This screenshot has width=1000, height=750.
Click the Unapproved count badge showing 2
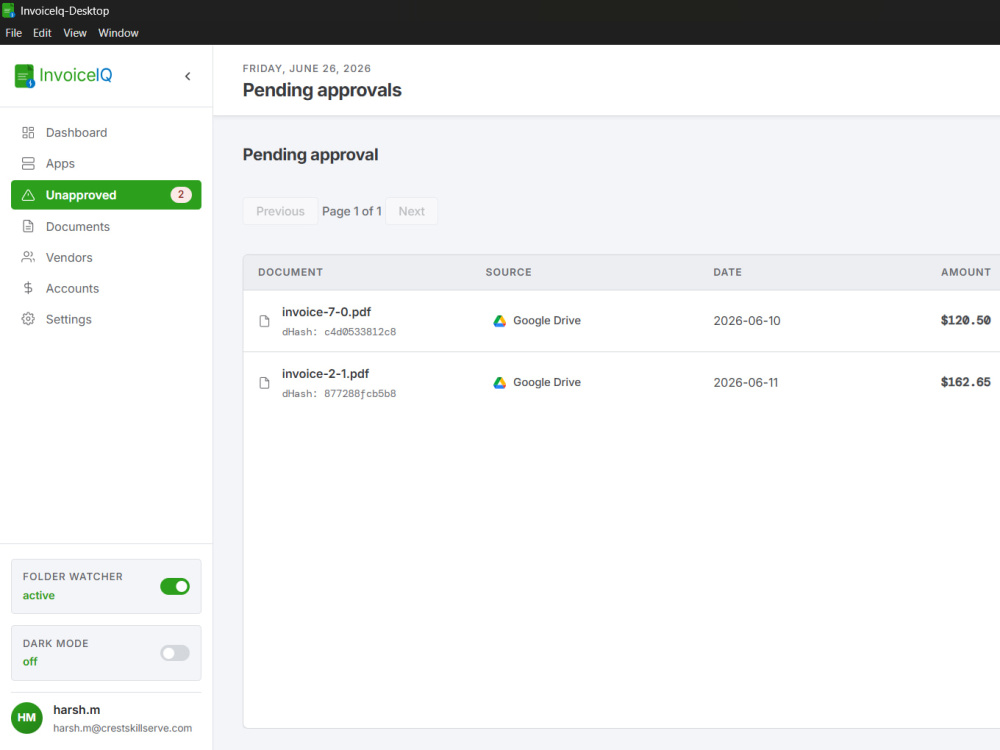click(x=181, y=195)
